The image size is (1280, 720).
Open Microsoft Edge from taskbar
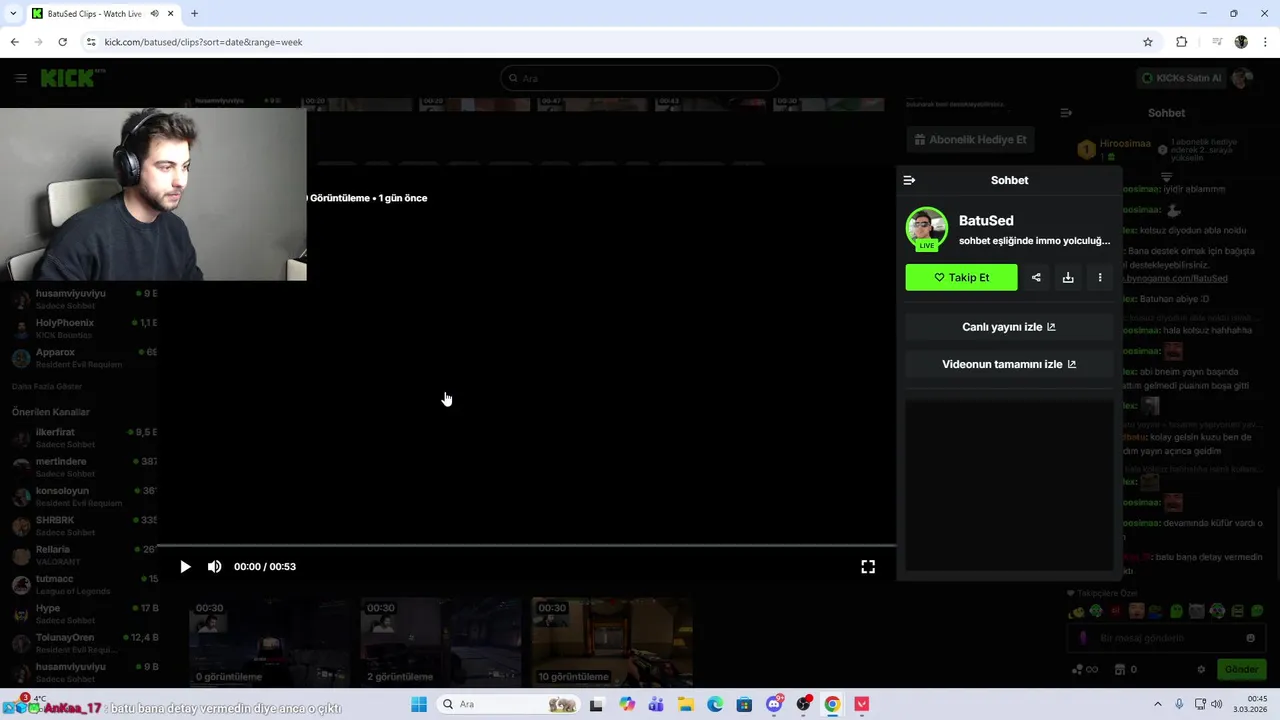coord(715,704)
